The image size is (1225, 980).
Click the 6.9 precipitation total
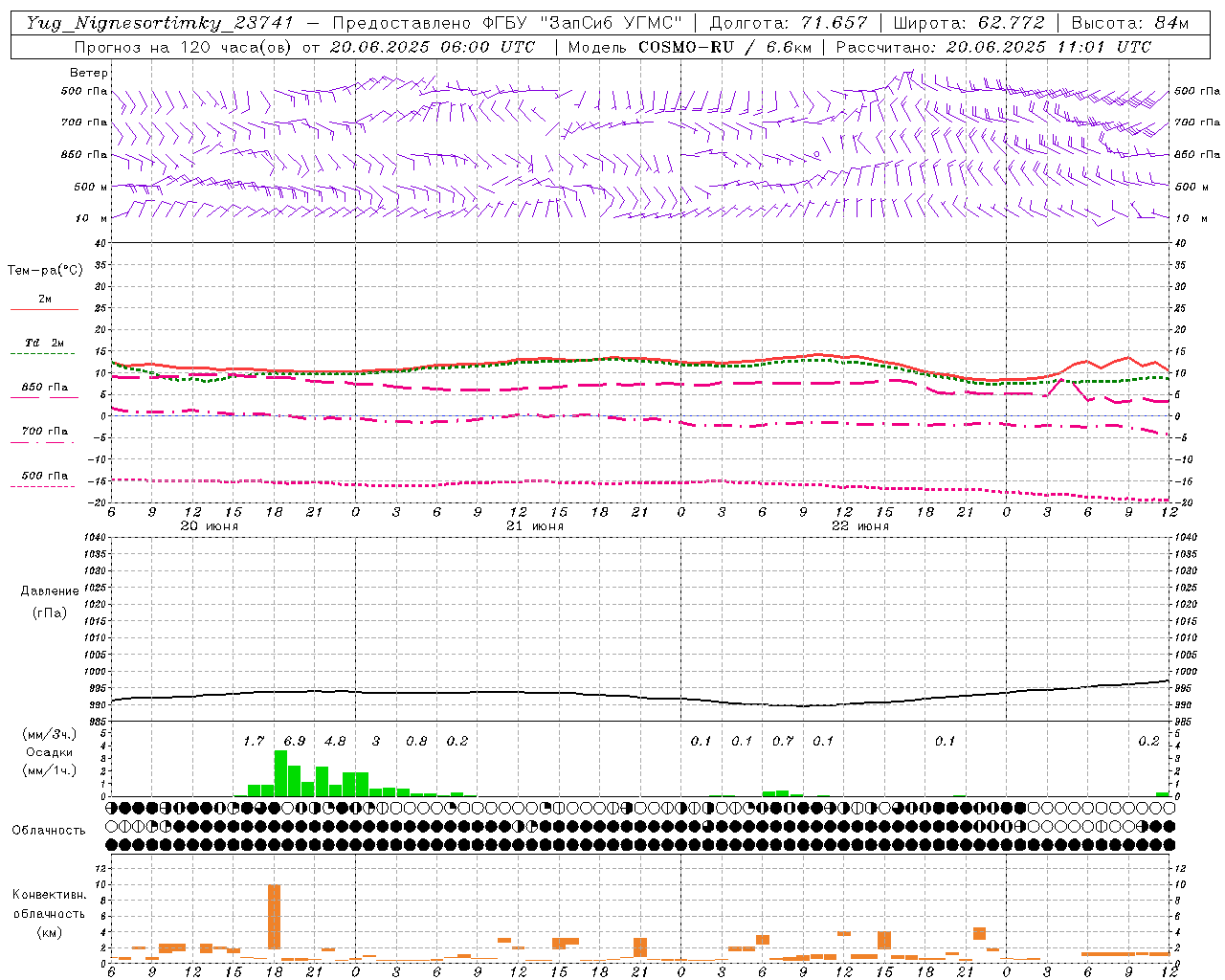295,742
